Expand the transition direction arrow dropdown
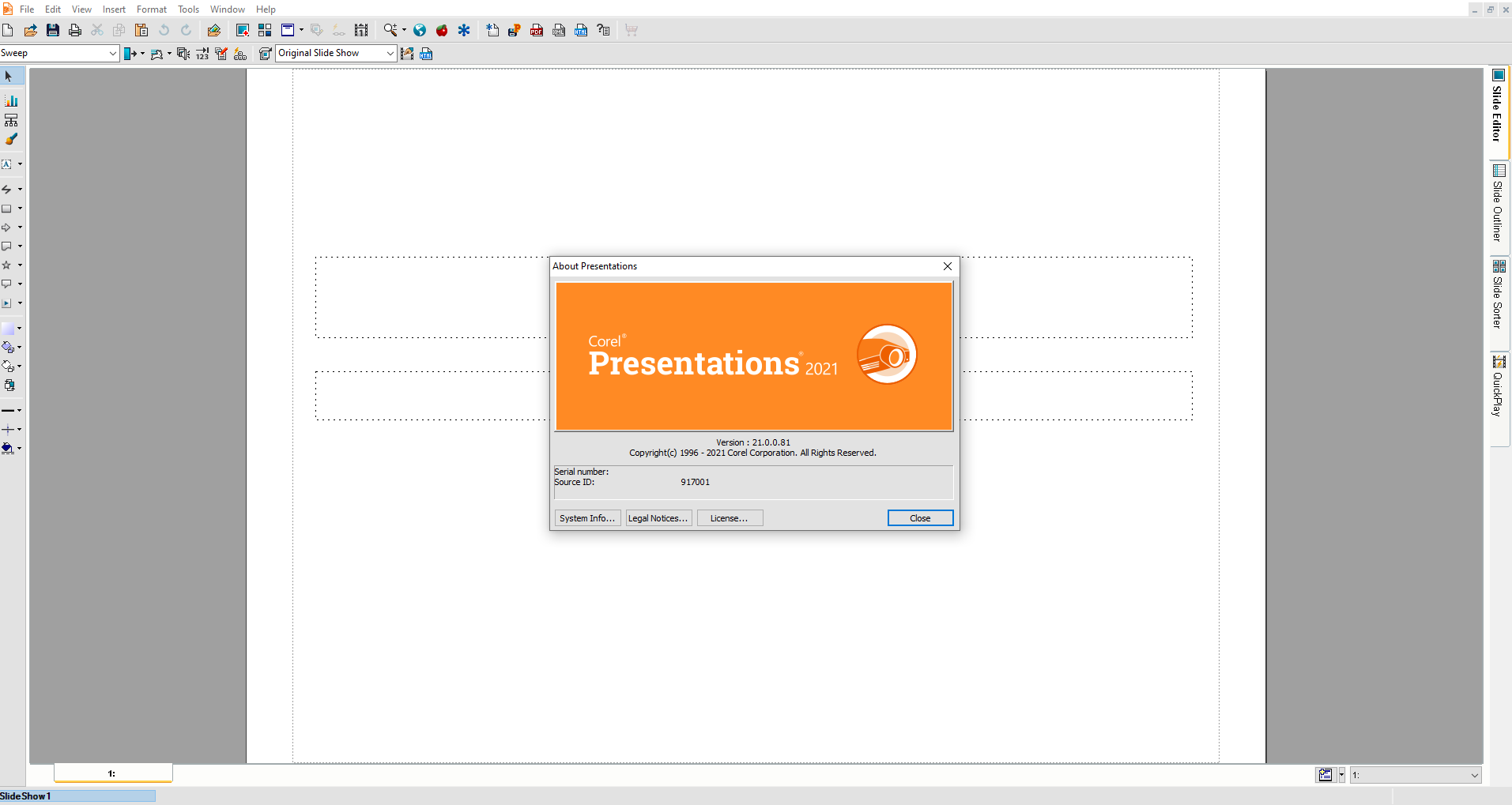Viewport: 1512px width, 805px height. [x=142, y=54]
